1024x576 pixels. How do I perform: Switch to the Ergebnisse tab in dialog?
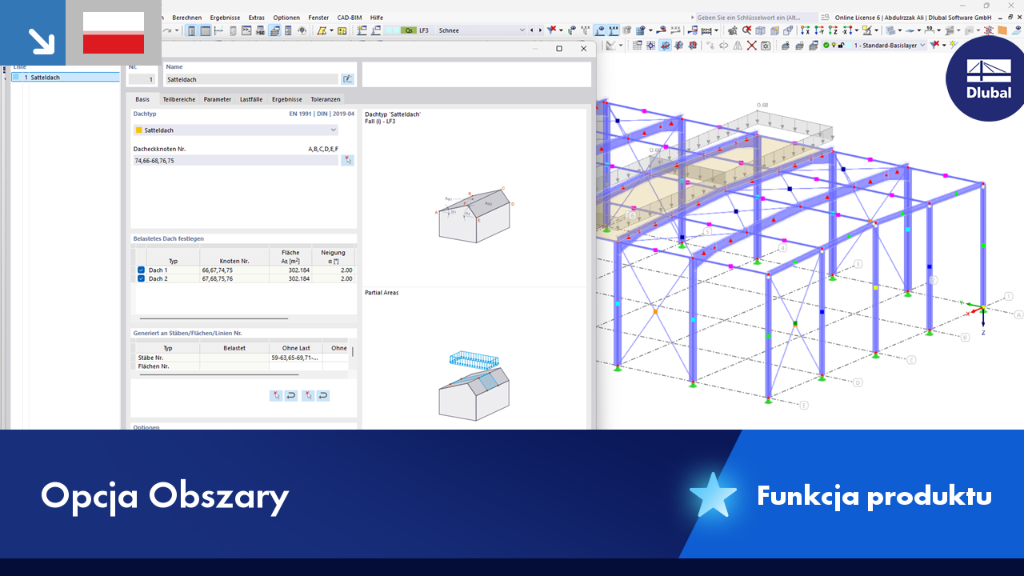[x=287, y=99]
